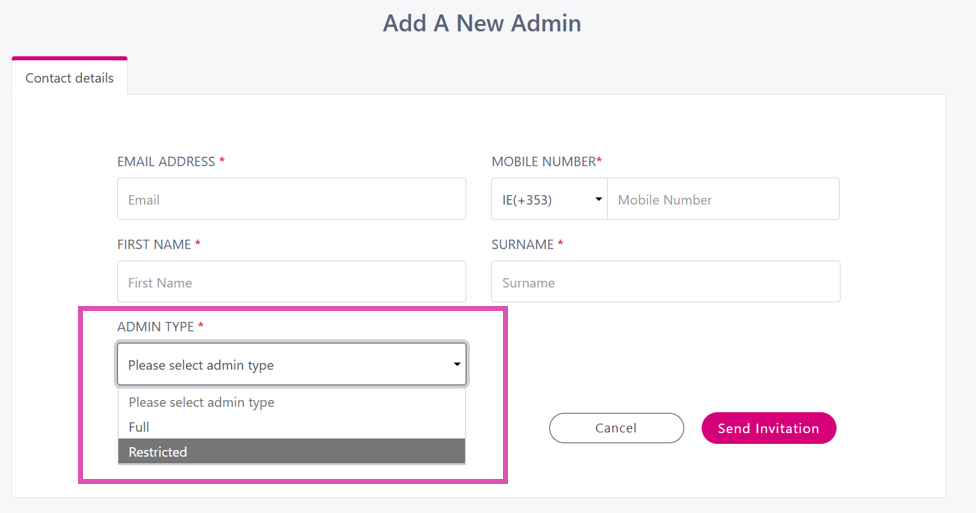Collapse Admin Type list via its arrow
This screenshot has width=976, height=513.
pyautogui.click(x=457, y=365)
